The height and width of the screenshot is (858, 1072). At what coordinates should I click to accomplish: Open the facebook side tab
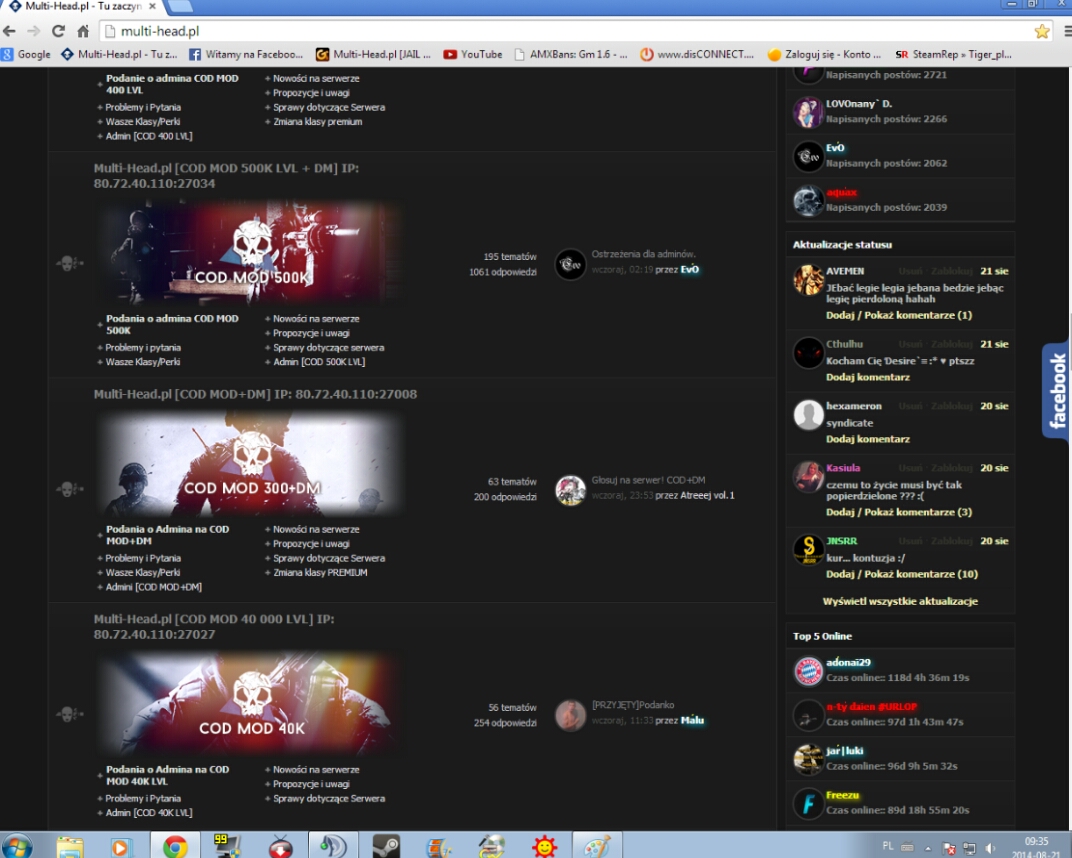1056,391
